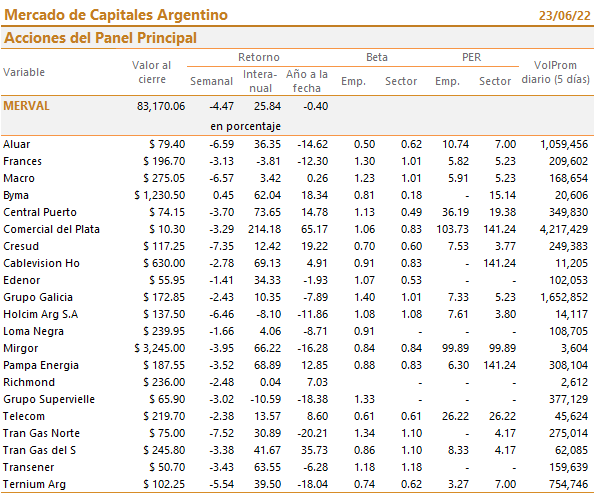Click the date 23/06/22
Image resolution: width=594 pixels, height=493 pixels.
click(x=564, y=16)
